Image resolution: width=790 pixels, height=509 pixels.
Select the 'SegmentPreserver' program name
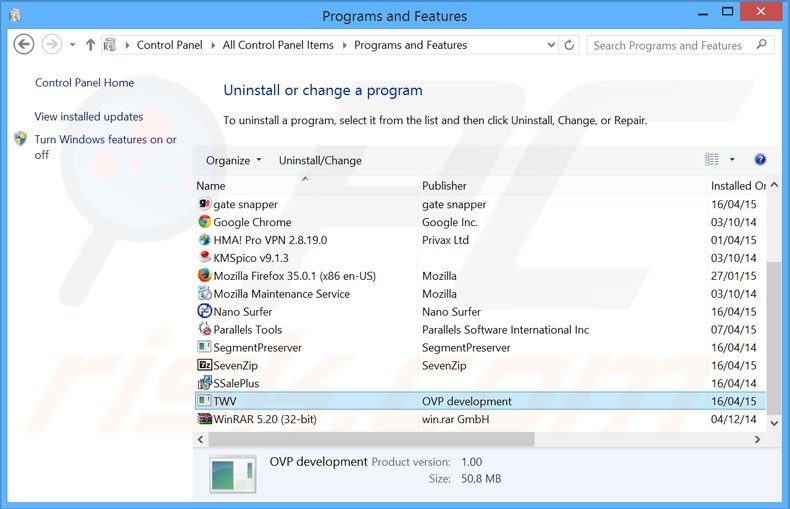tap(257, 347)
